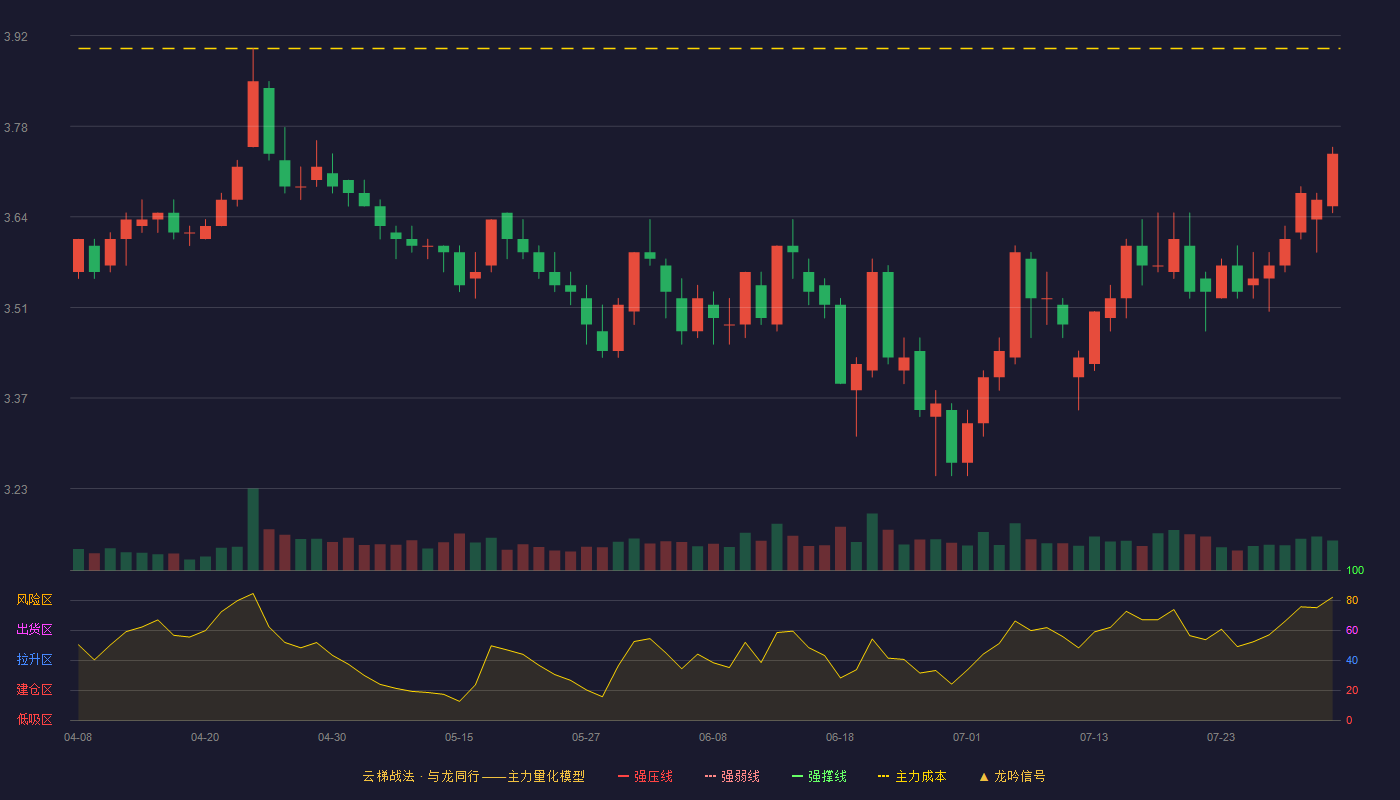Toggle the 强撑线 legend entry

pos(819,776)
